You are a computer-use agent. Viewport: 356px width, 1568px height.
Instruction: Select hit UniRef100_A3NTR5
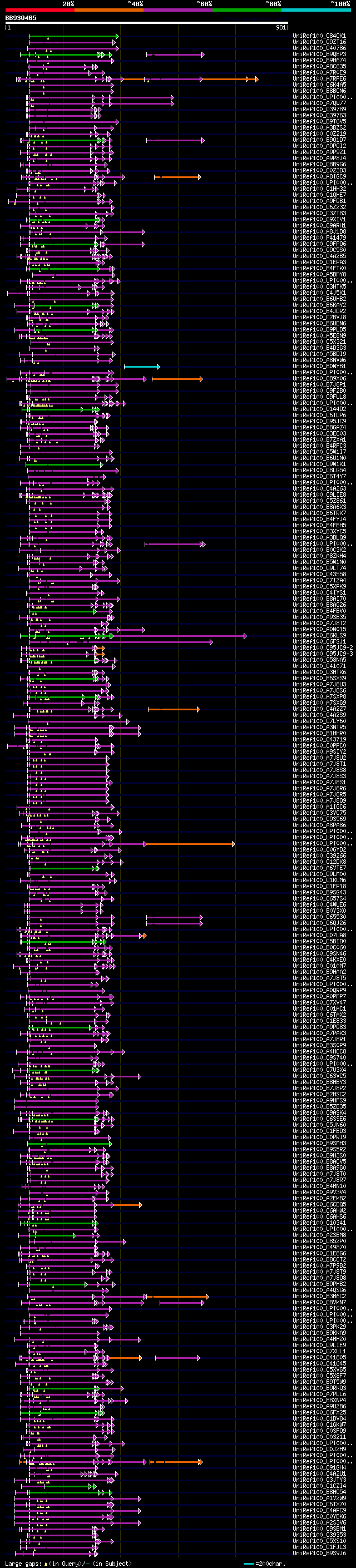pos(319,728)
